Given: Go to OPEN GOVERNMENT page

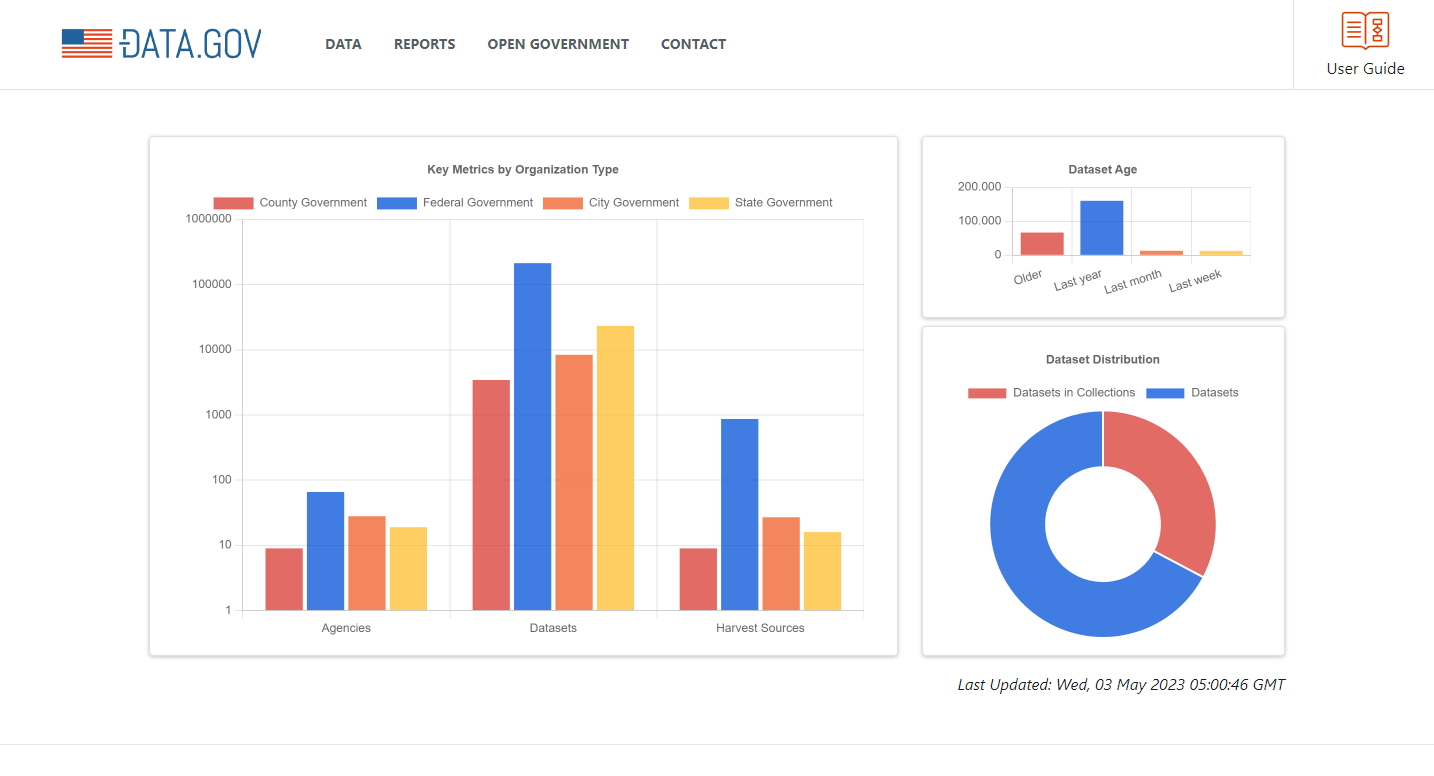Looking at the screenshot, I should click(558, 44).
